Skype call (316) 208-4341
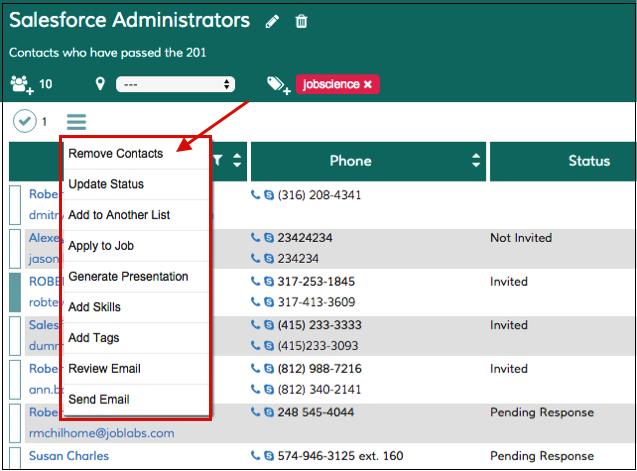Image resolution: width=637 pixels, height=471 pixels. [x=269, y=195]
